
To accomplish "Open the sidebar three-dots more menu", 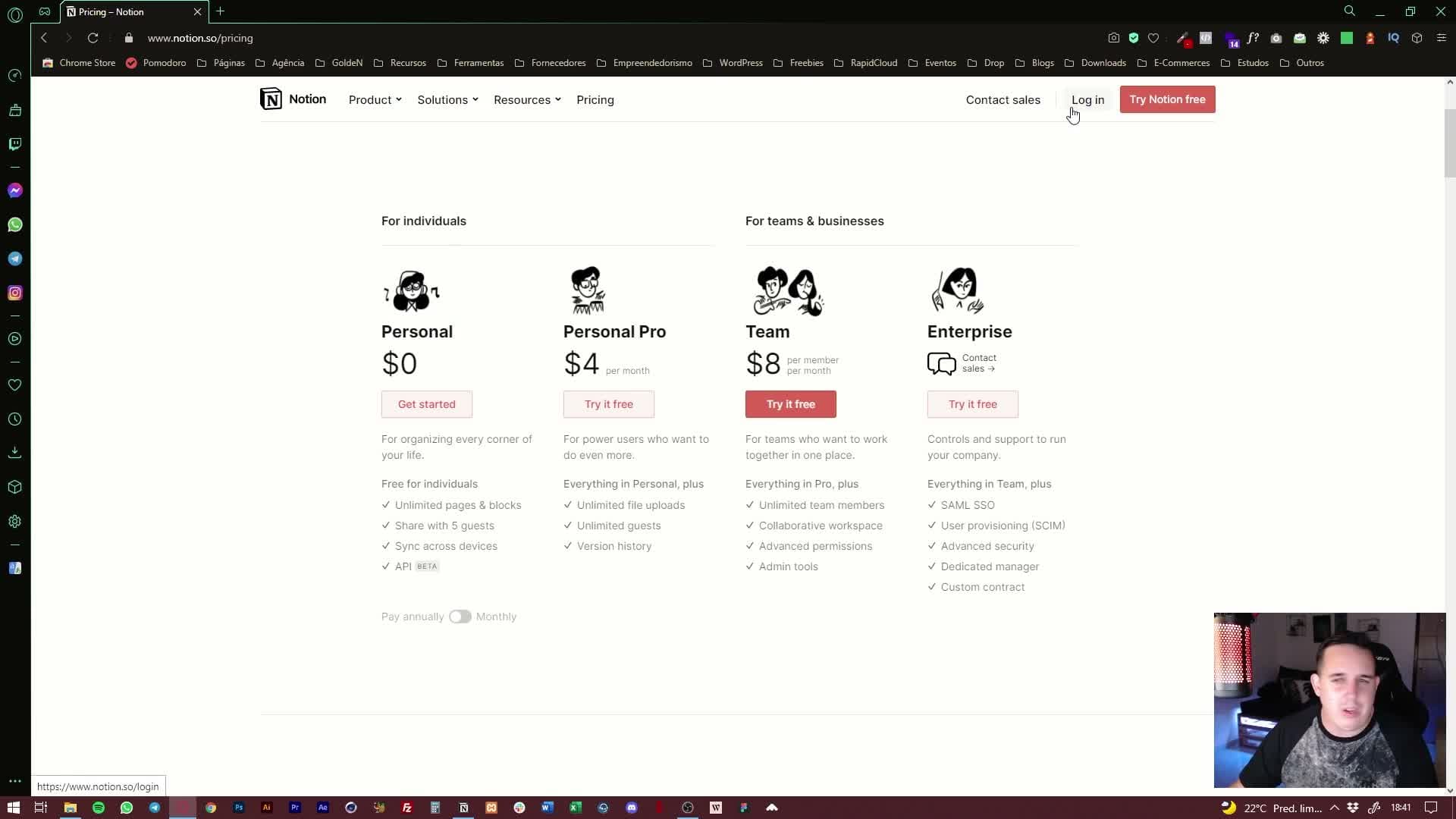I will coord(15,781).
